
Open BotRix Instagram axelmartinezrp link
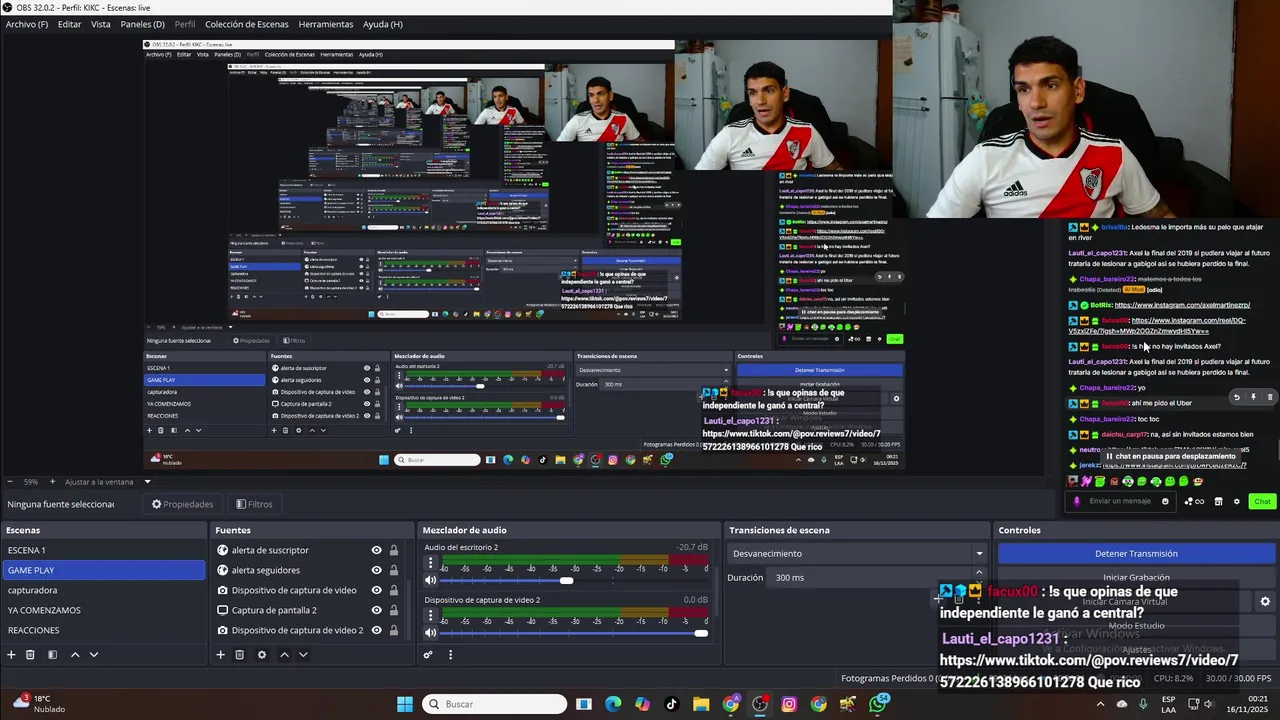[x=1182, y=305]
